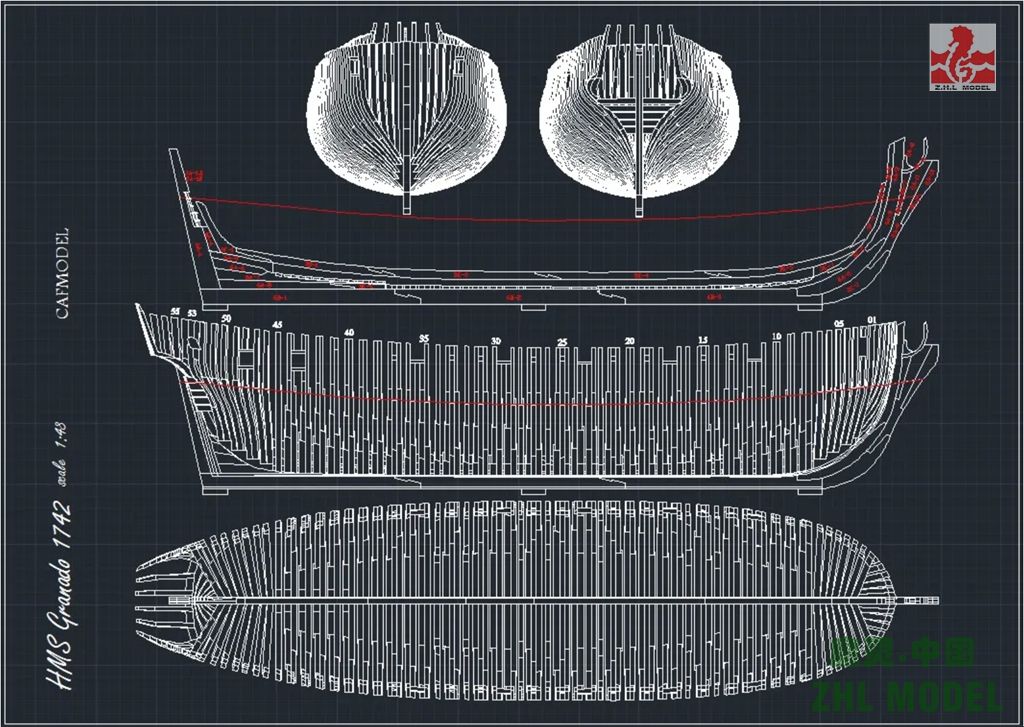Image resolution: width=1024 pixels, height=727 pixels.
Task: Select frame number 35 label
Action: 423,339
